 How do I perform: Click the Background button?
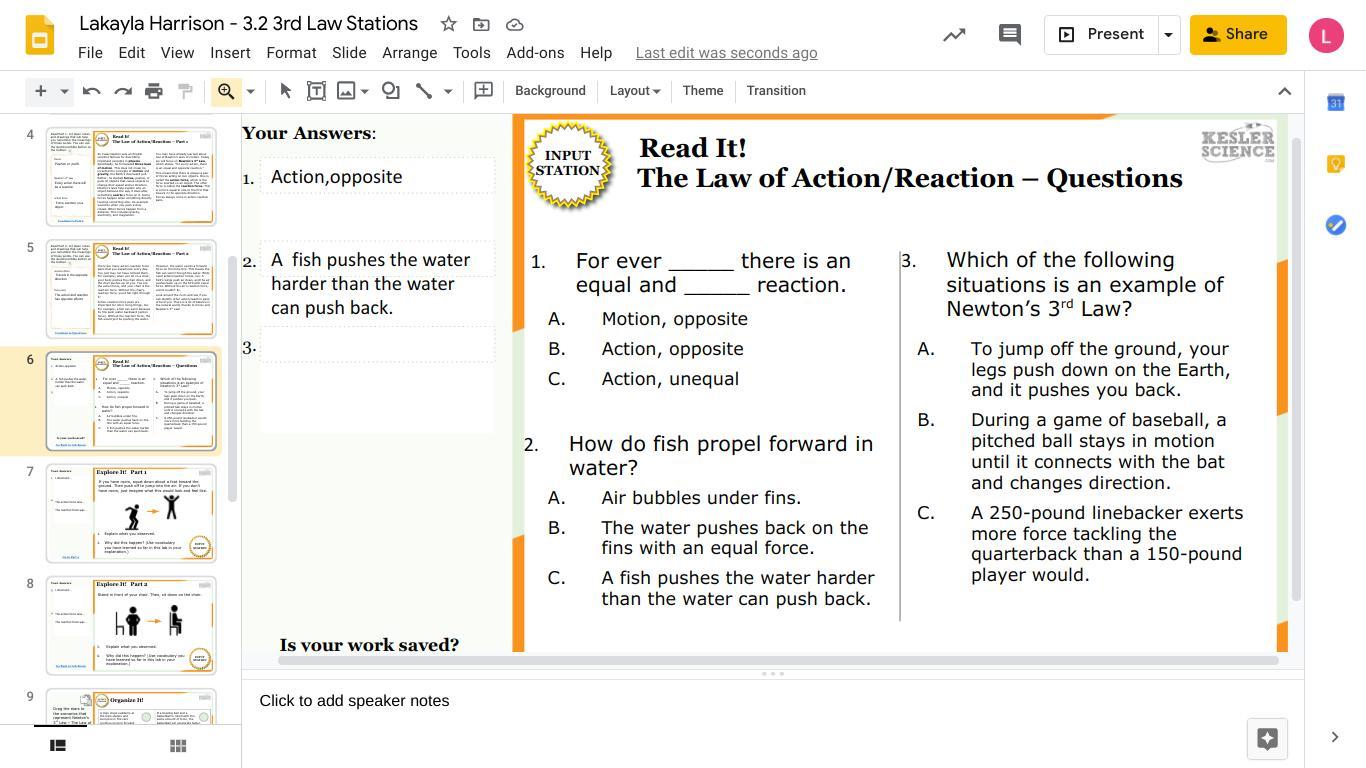550,91
